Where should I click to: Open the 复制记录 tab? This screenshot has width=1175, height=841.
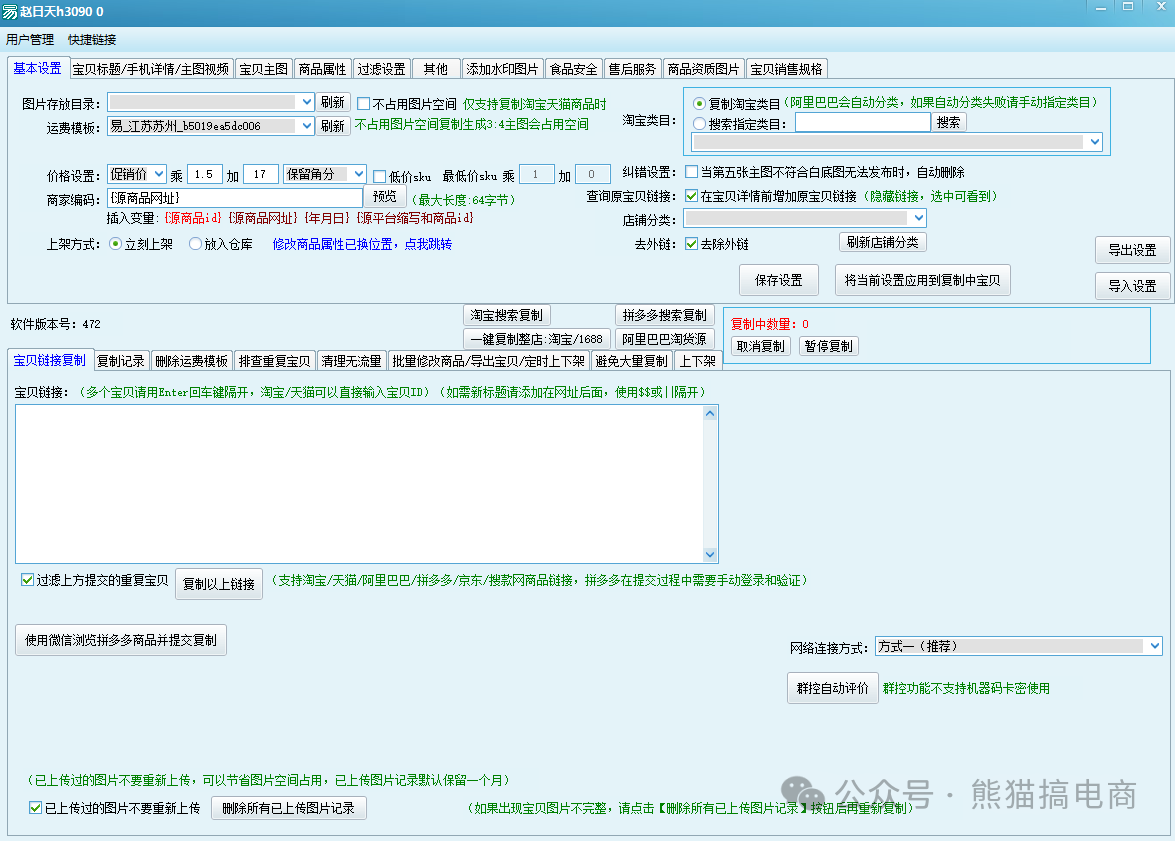tap(121, 361)
